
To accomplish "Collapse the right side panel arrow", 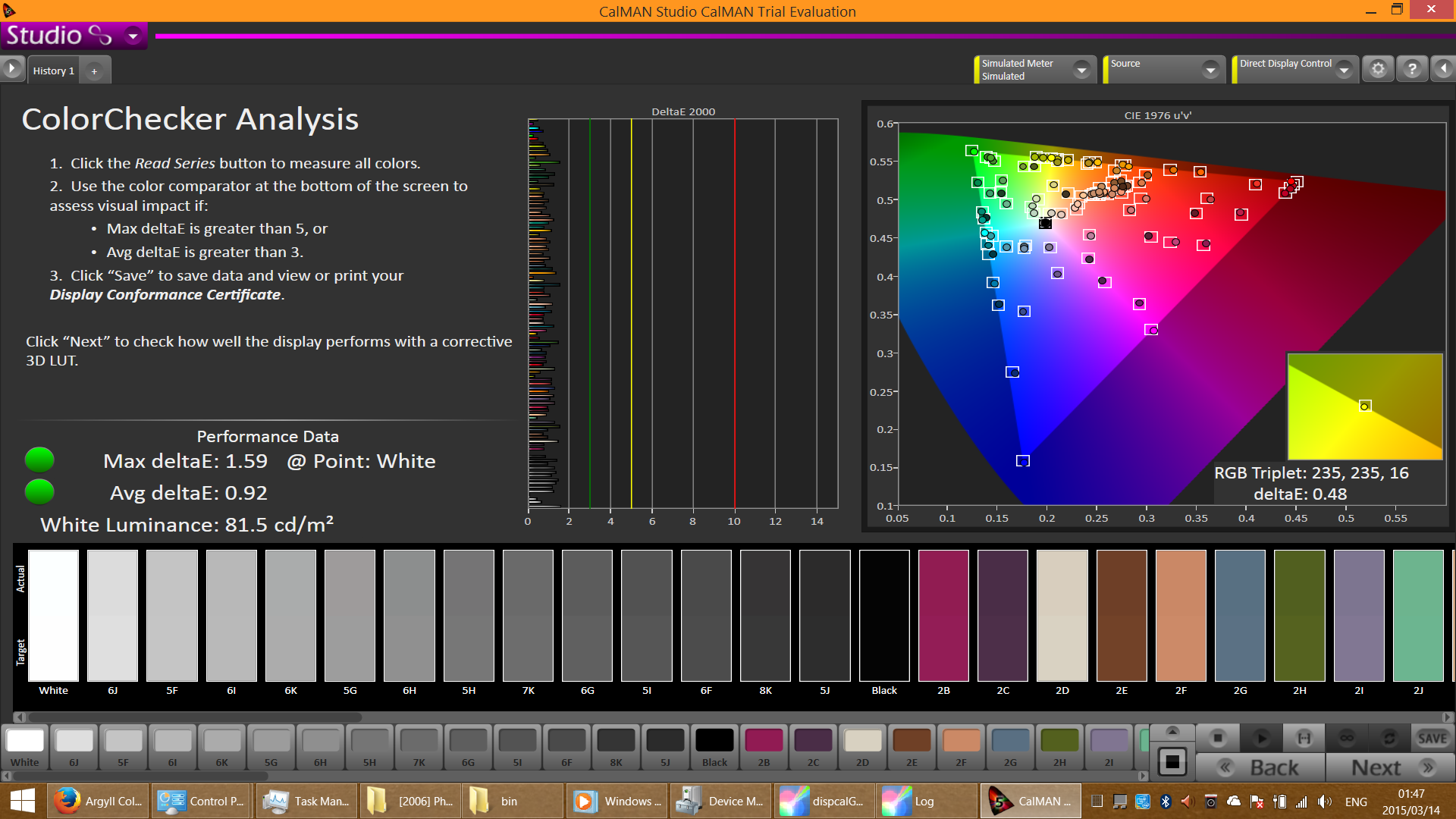I will [x=1443, y=69].
